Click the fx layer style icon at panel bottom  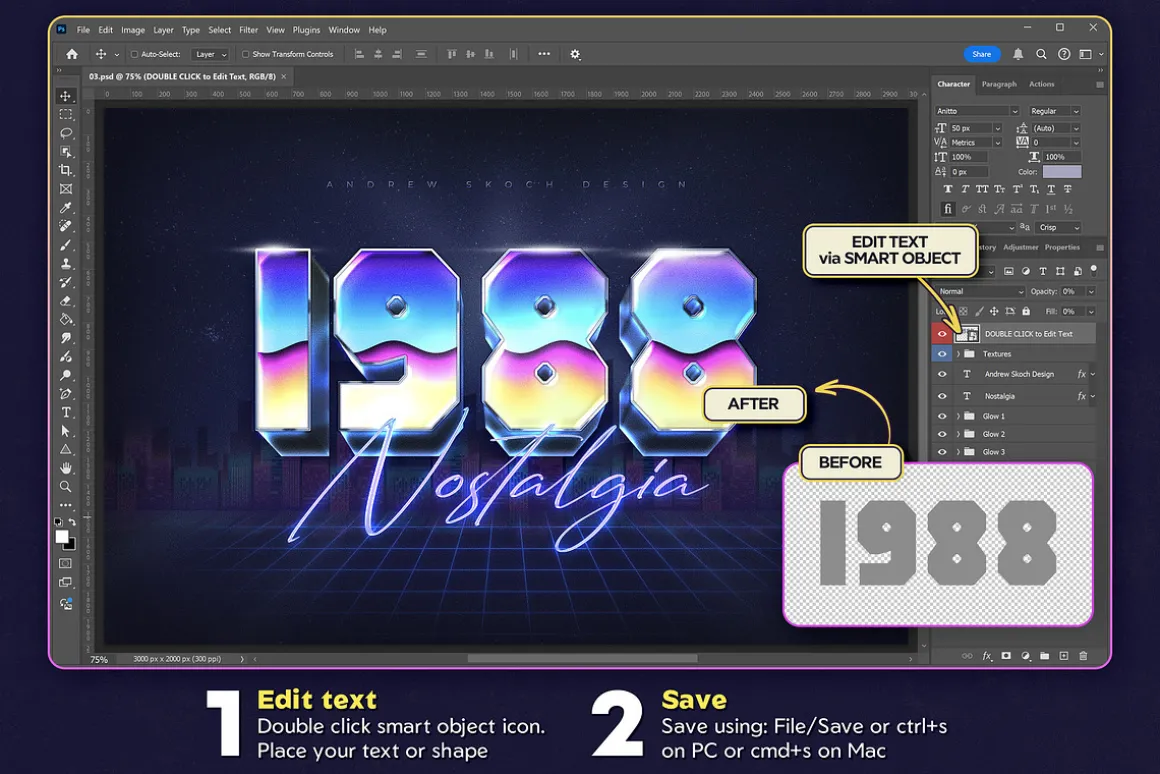click(987, 656)
